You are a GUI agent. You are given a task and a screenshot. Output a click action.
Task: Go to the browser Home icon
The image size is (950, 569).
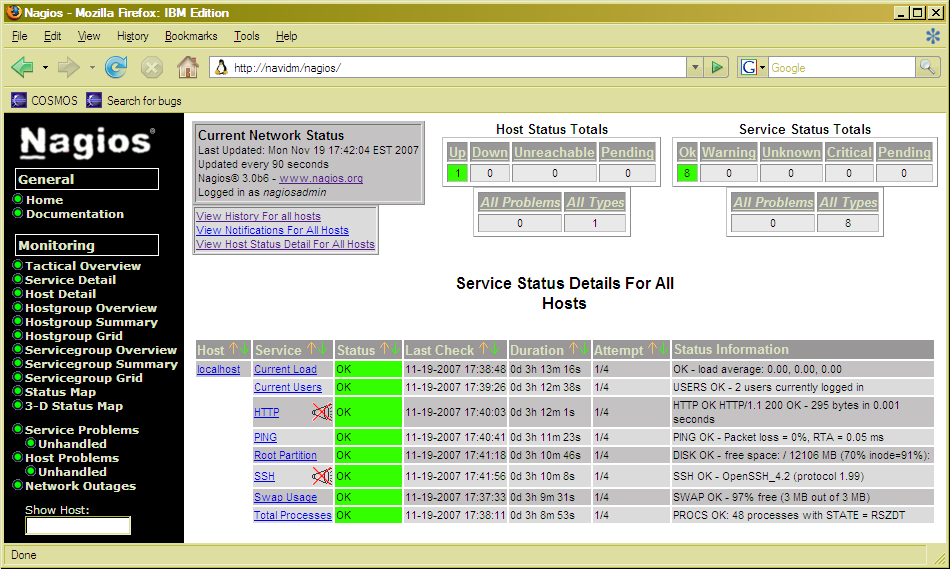188,67
